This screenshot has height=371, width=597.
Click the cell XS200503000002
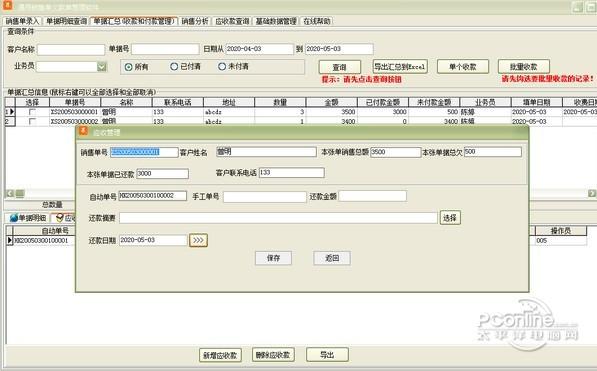point(75,122)
